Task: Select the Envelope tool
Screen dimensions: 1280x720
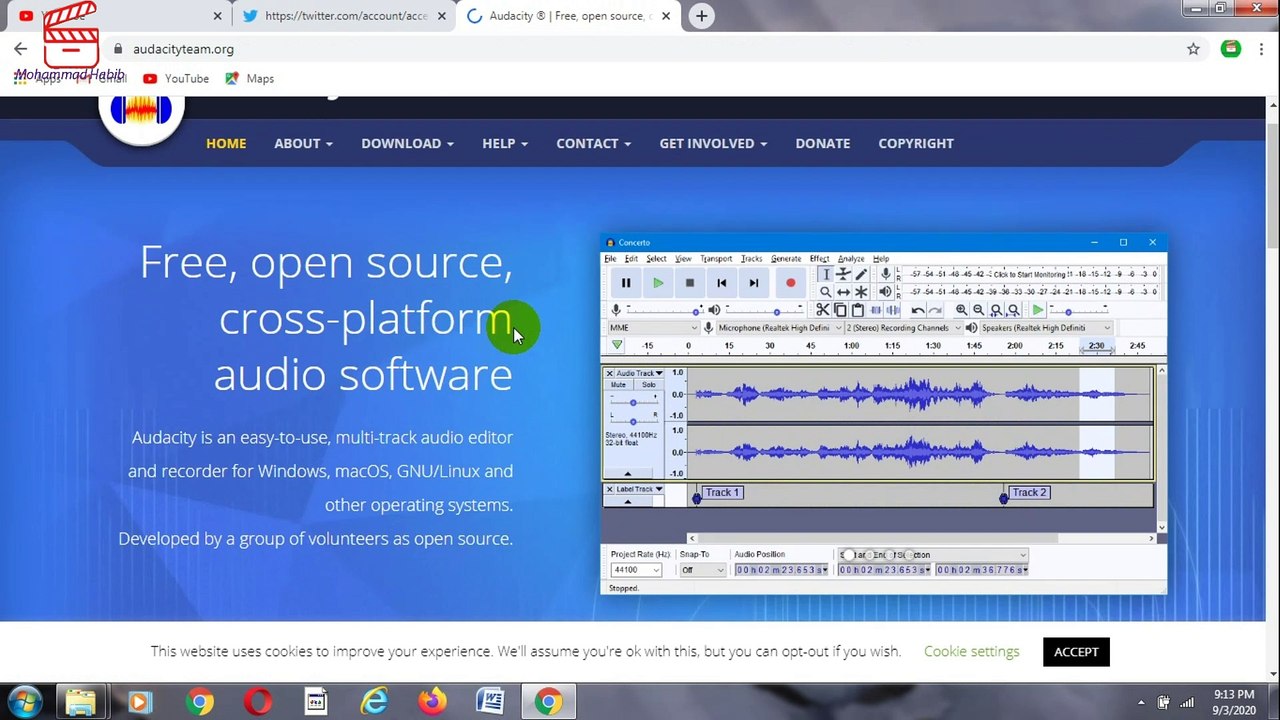Action: (843, 274)
